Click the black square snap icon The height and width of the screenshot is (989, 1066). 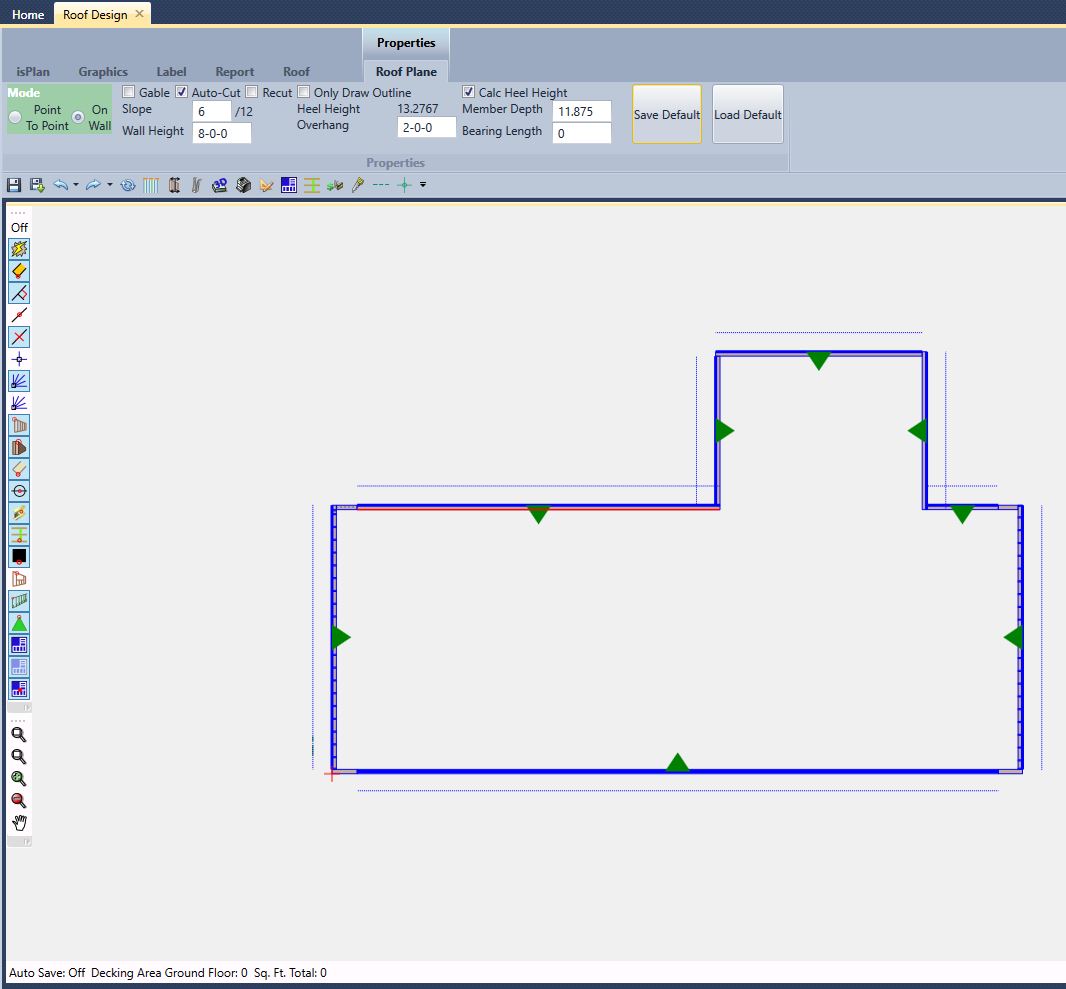point(19,557)
